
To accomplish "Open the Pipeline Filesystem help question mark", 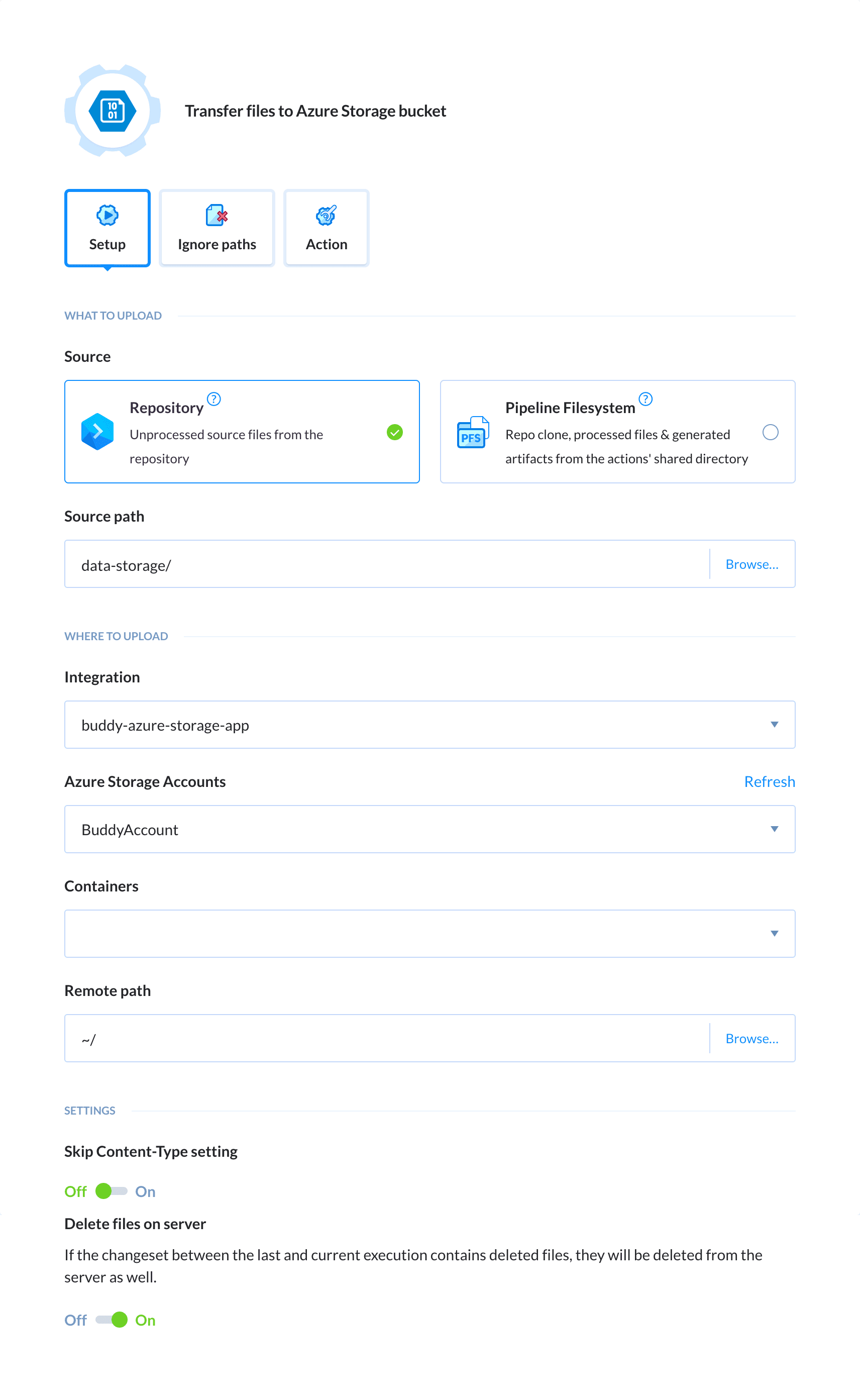I will [646, 399].
